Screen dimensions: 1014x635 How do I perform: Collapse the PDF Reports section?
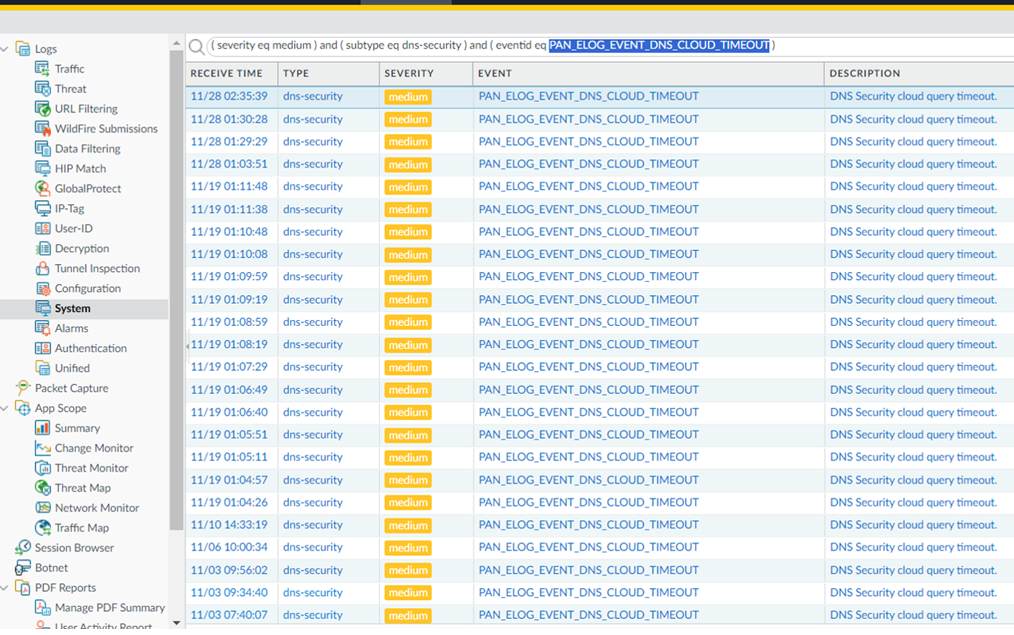click(6, 587)
